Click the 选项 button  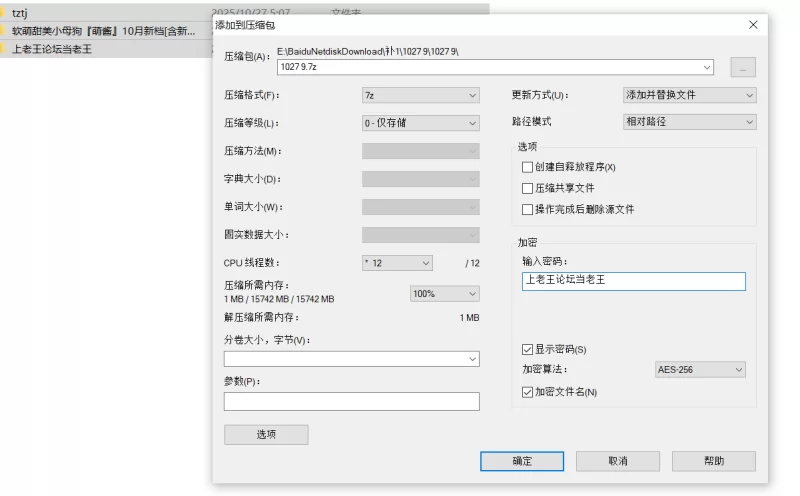[x=266, y=434]
